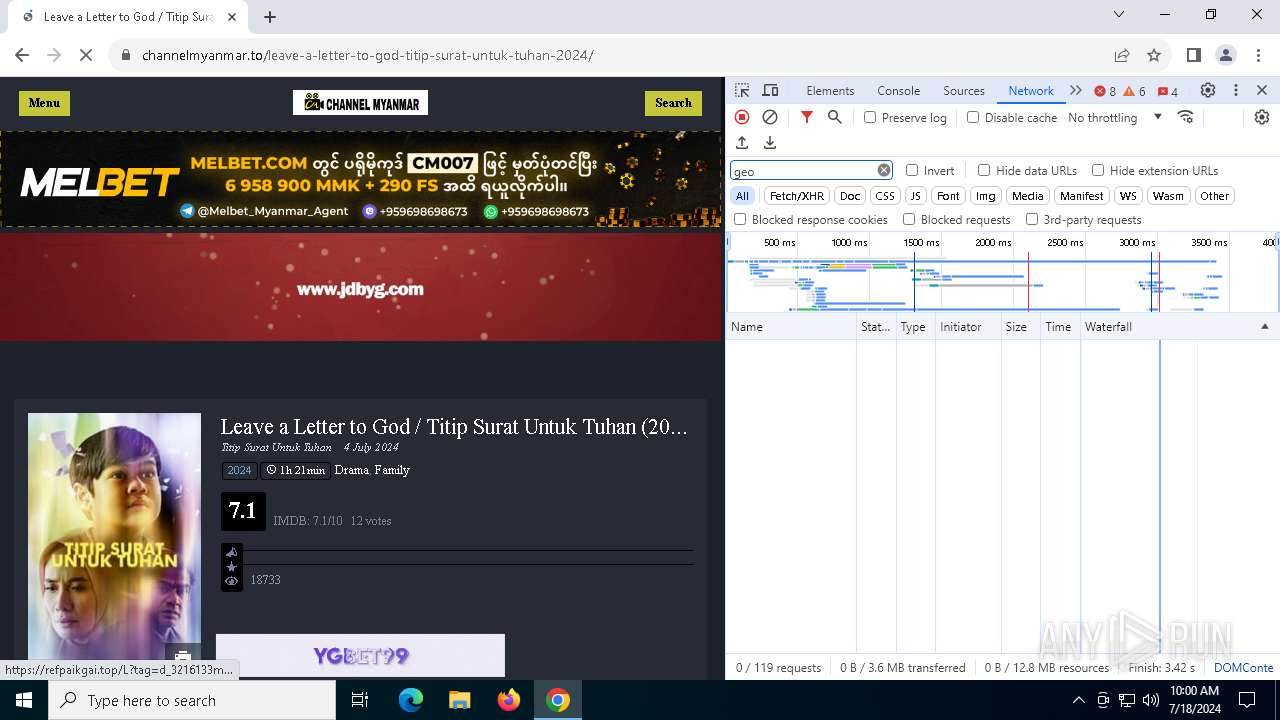The width and height of the screenshot is (1280, 720).
Task: Check Hide data URLs
Action: coord(984,170)
